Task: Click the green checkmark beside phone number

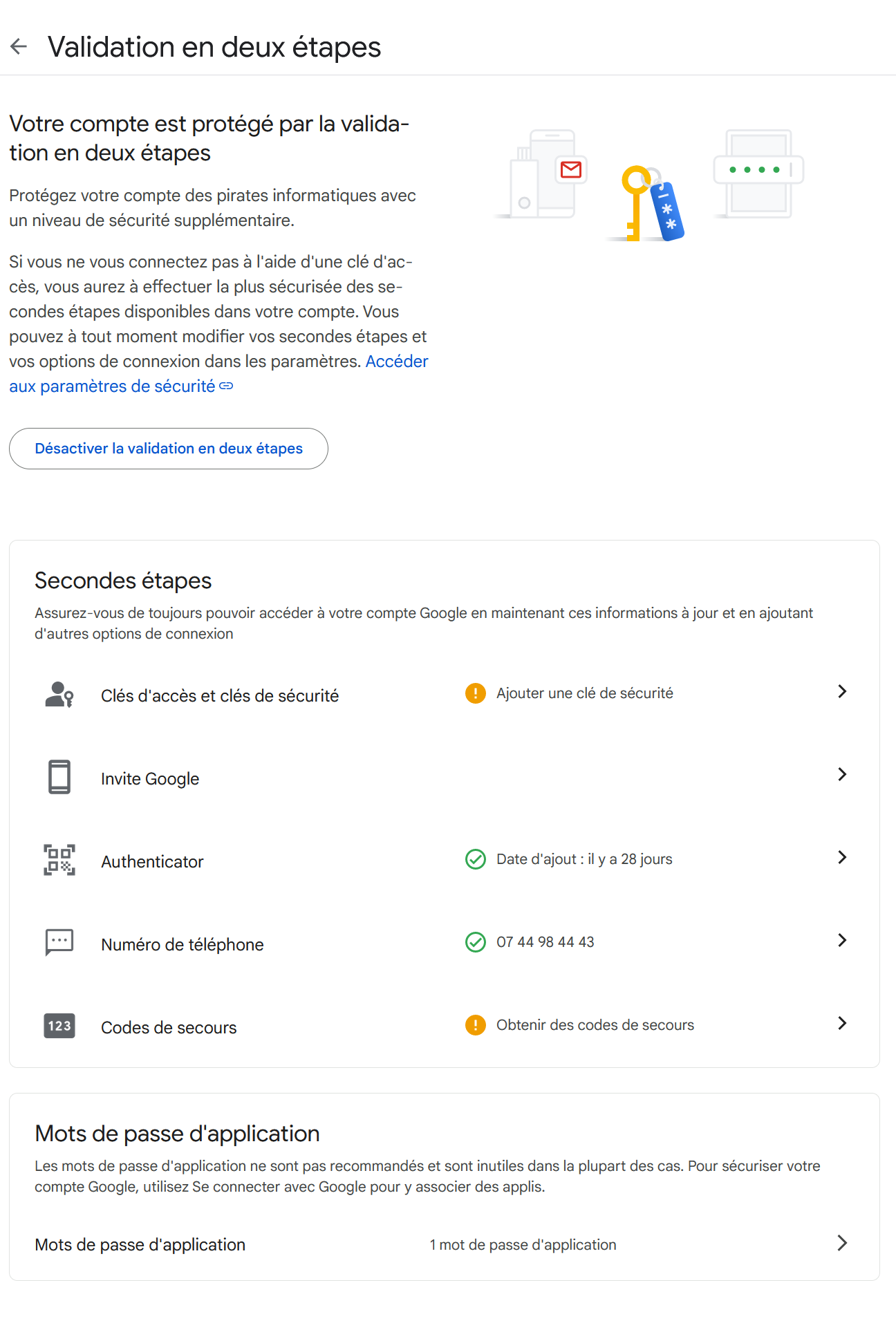Action: (x=476, y=942)
